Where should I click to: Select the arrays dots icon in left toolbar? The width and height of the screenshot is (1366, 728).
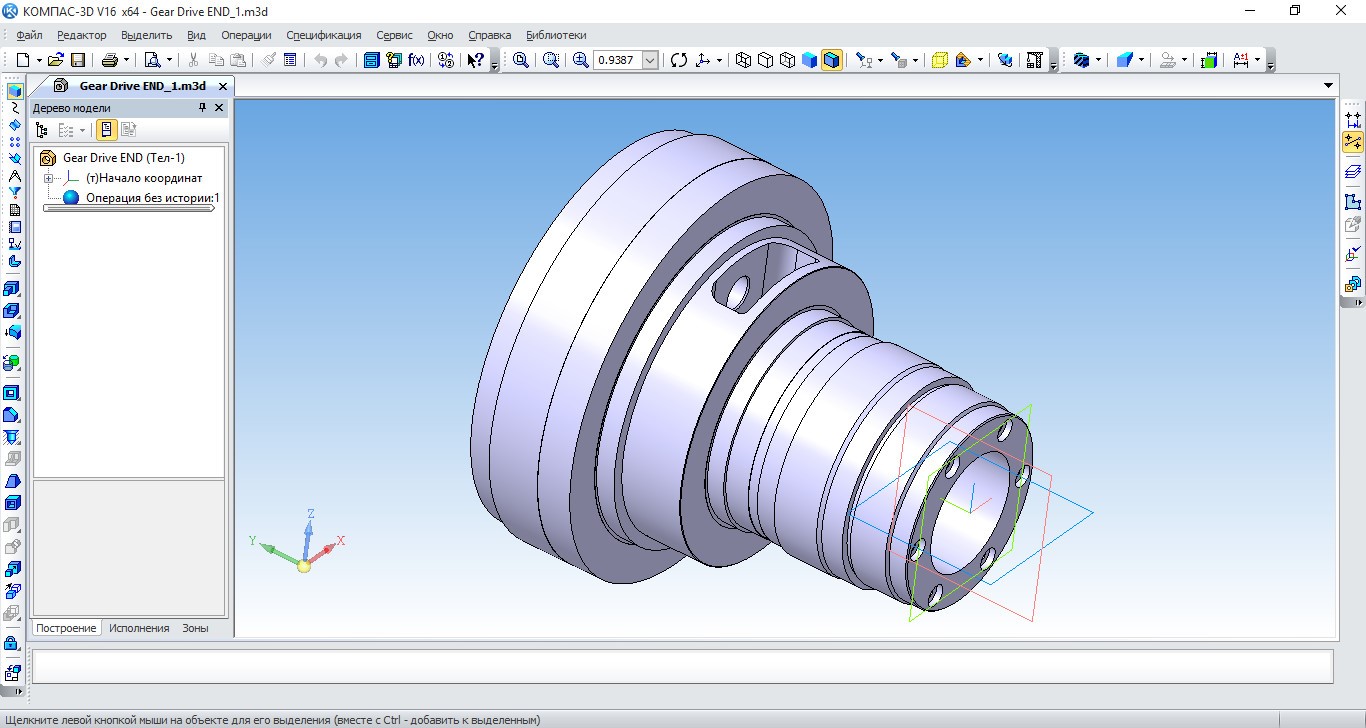pyautogui.click(x=14, y=141)
